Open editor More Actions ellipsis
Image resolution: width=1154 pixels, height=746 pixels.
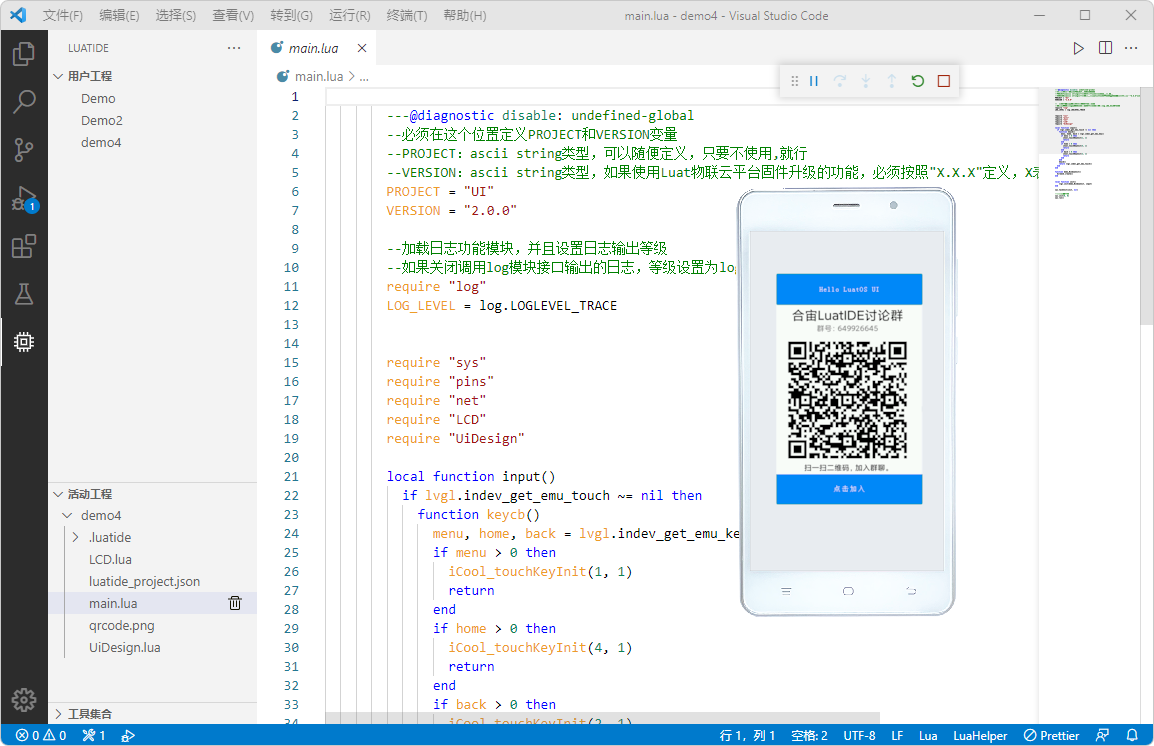click(x=1131, y=48)
